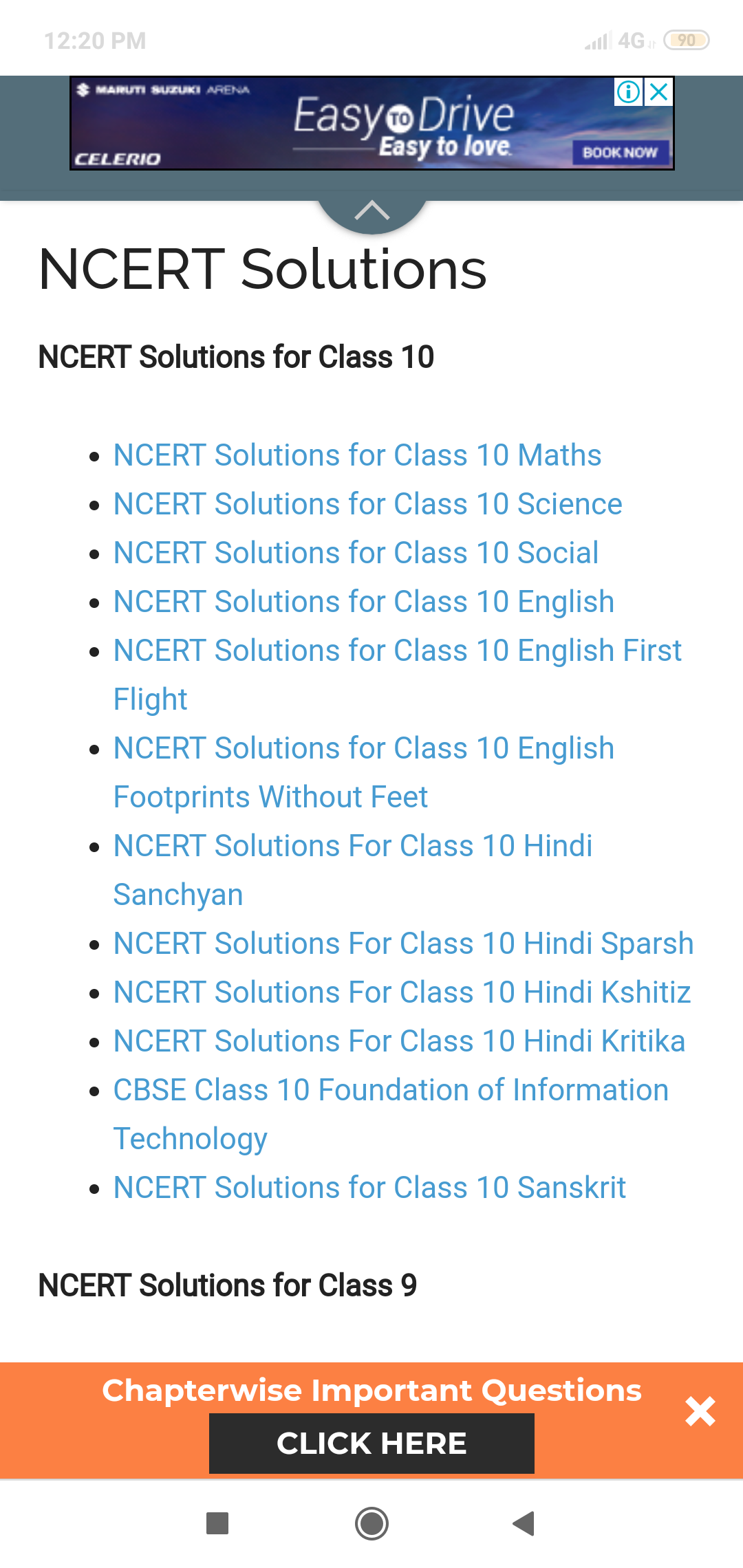Tap Android recent apps square icon
The image size is (743, 1568).
[217, 1523]
